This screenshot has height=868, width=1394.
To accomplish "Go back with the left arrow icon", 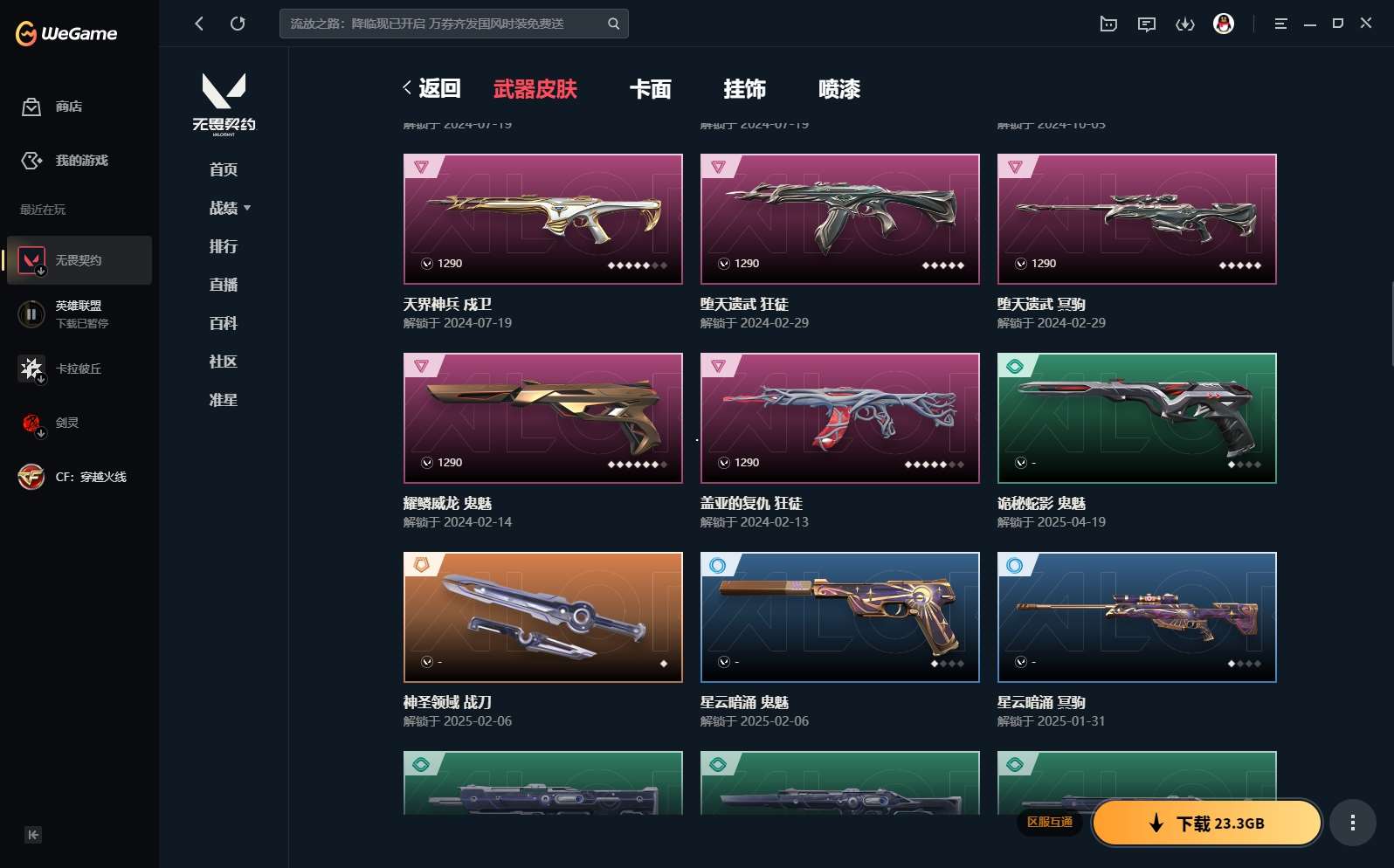I will (199, 24).
